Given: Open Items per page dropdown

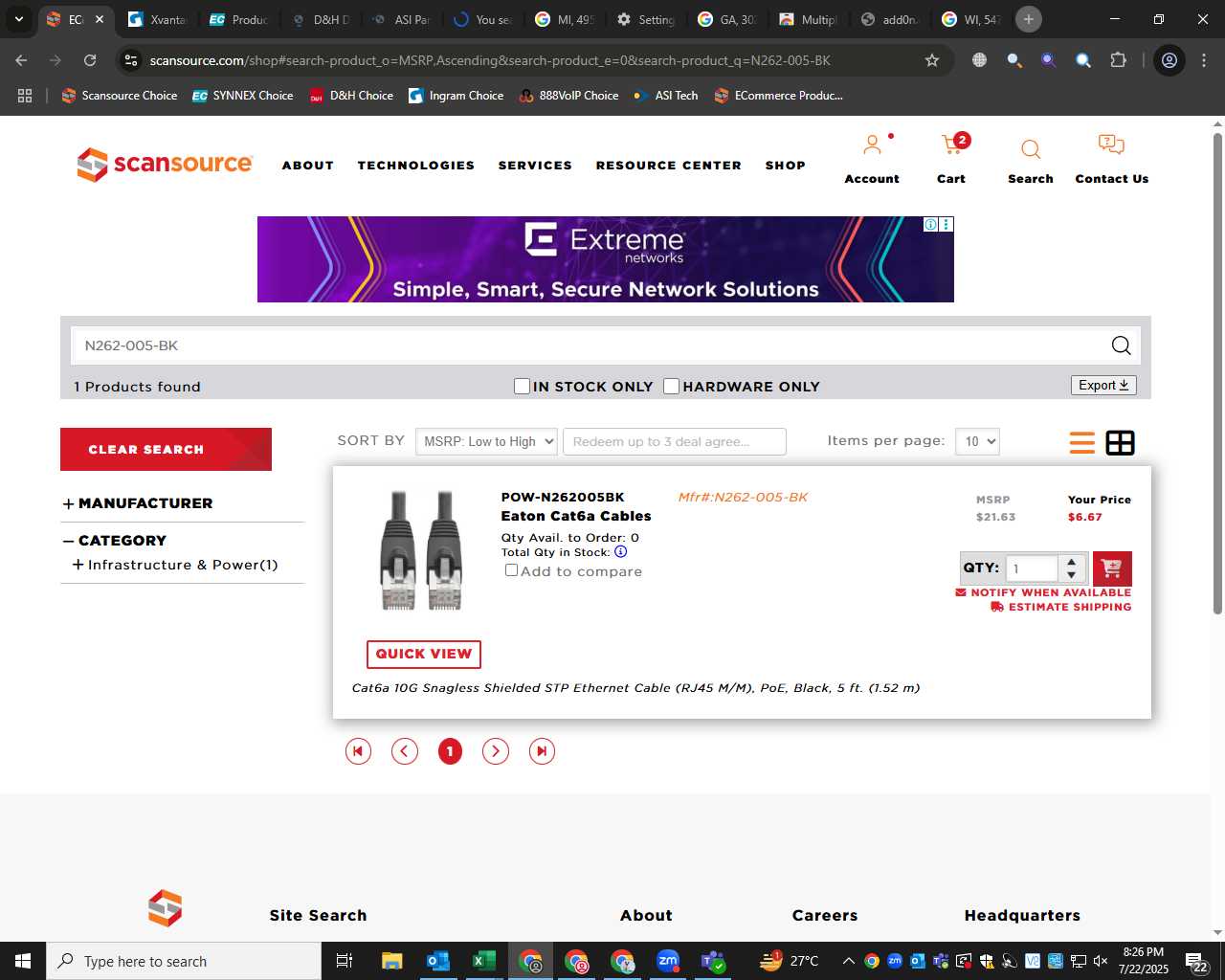Looking at the screenshot, I should 977,441.
